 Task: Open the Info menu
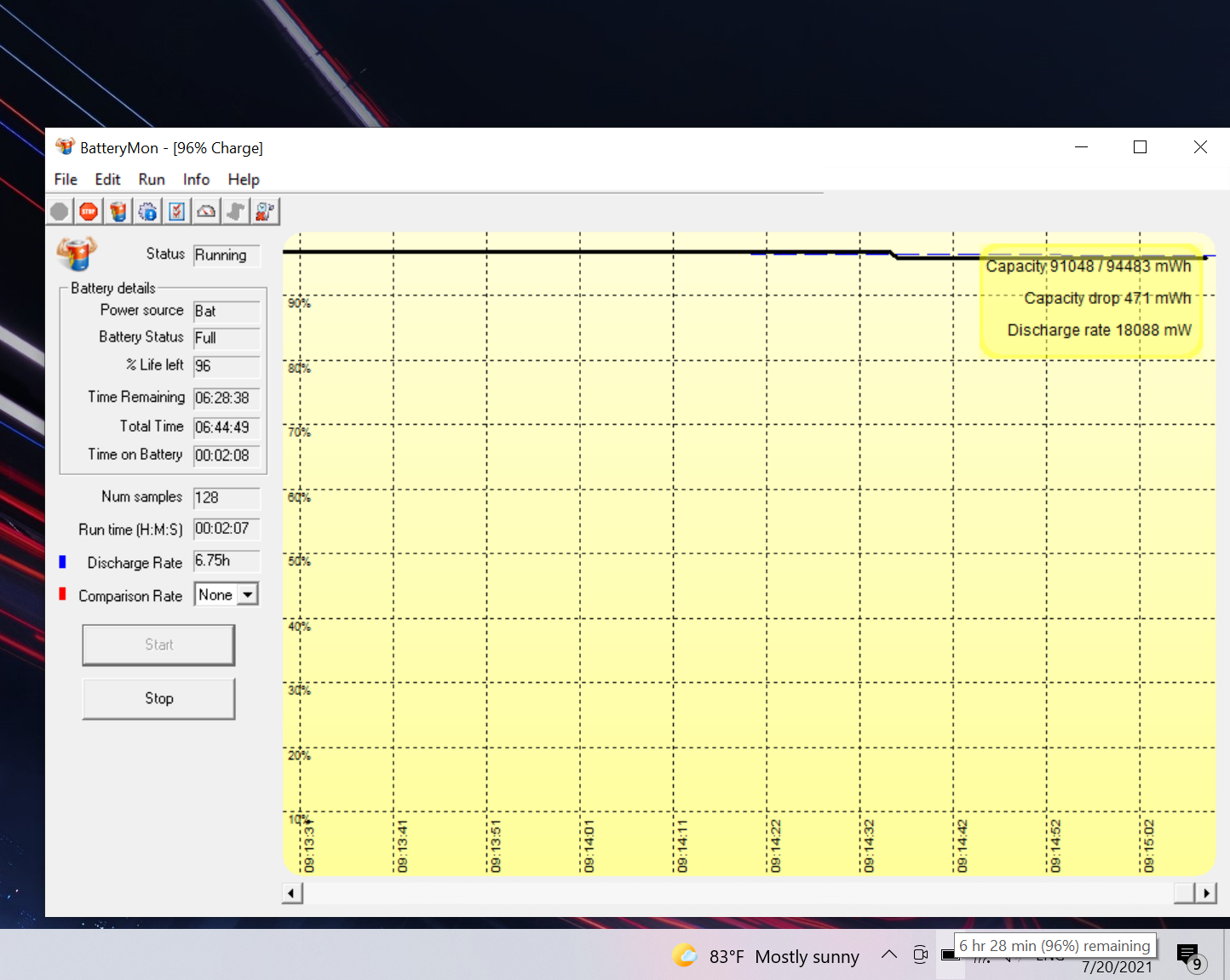(x=196, y=180)
